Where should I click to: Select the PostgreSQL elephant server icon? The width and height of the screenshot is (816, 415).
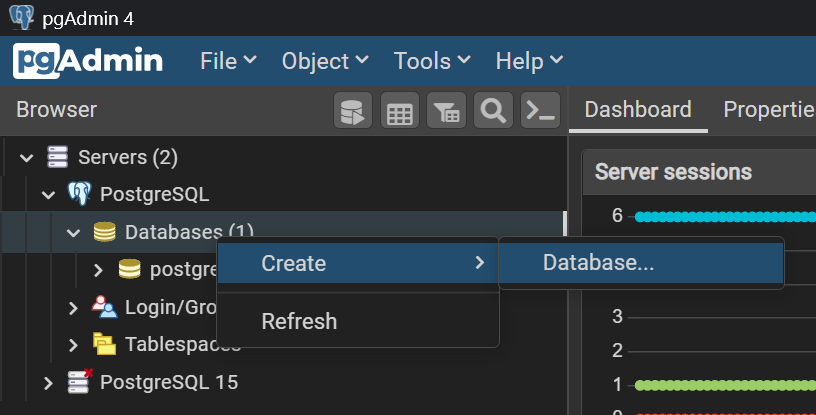[79, 194]
